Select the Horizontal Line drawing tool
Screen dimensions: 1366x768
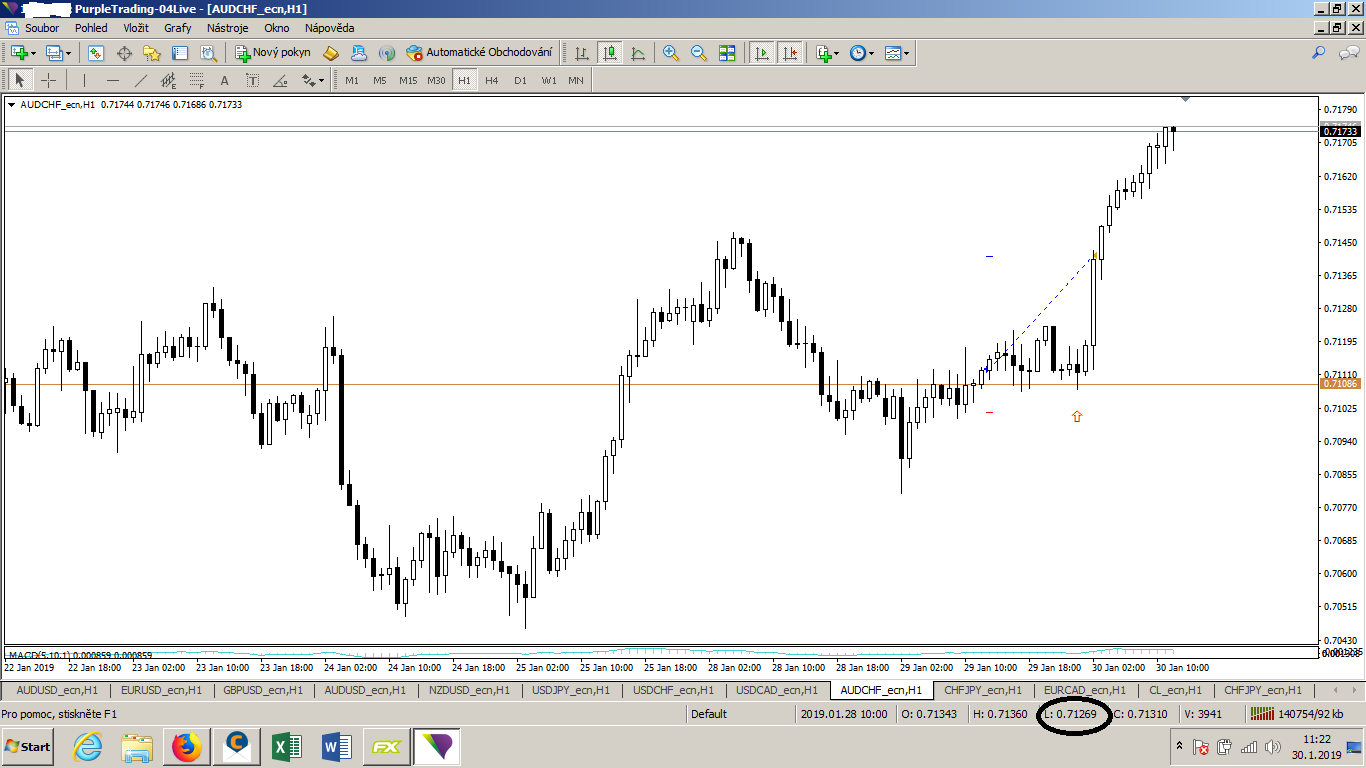tap(112, 80)
